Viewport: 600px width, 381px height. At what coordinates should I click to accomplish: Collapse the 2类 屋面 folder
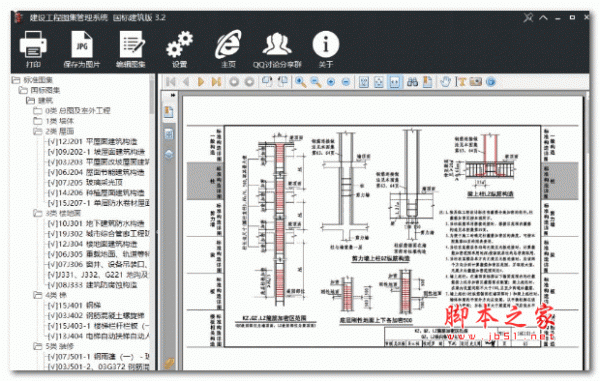38,132
